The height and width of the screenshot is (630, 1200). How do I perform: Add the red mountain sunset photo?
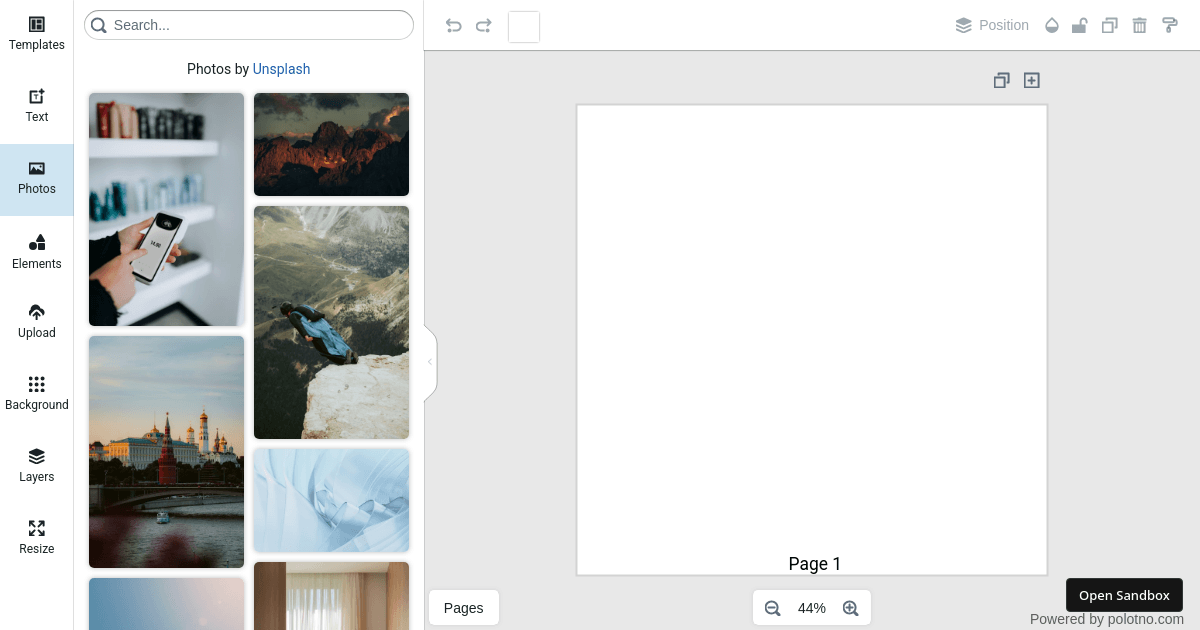tap(331, 144)
